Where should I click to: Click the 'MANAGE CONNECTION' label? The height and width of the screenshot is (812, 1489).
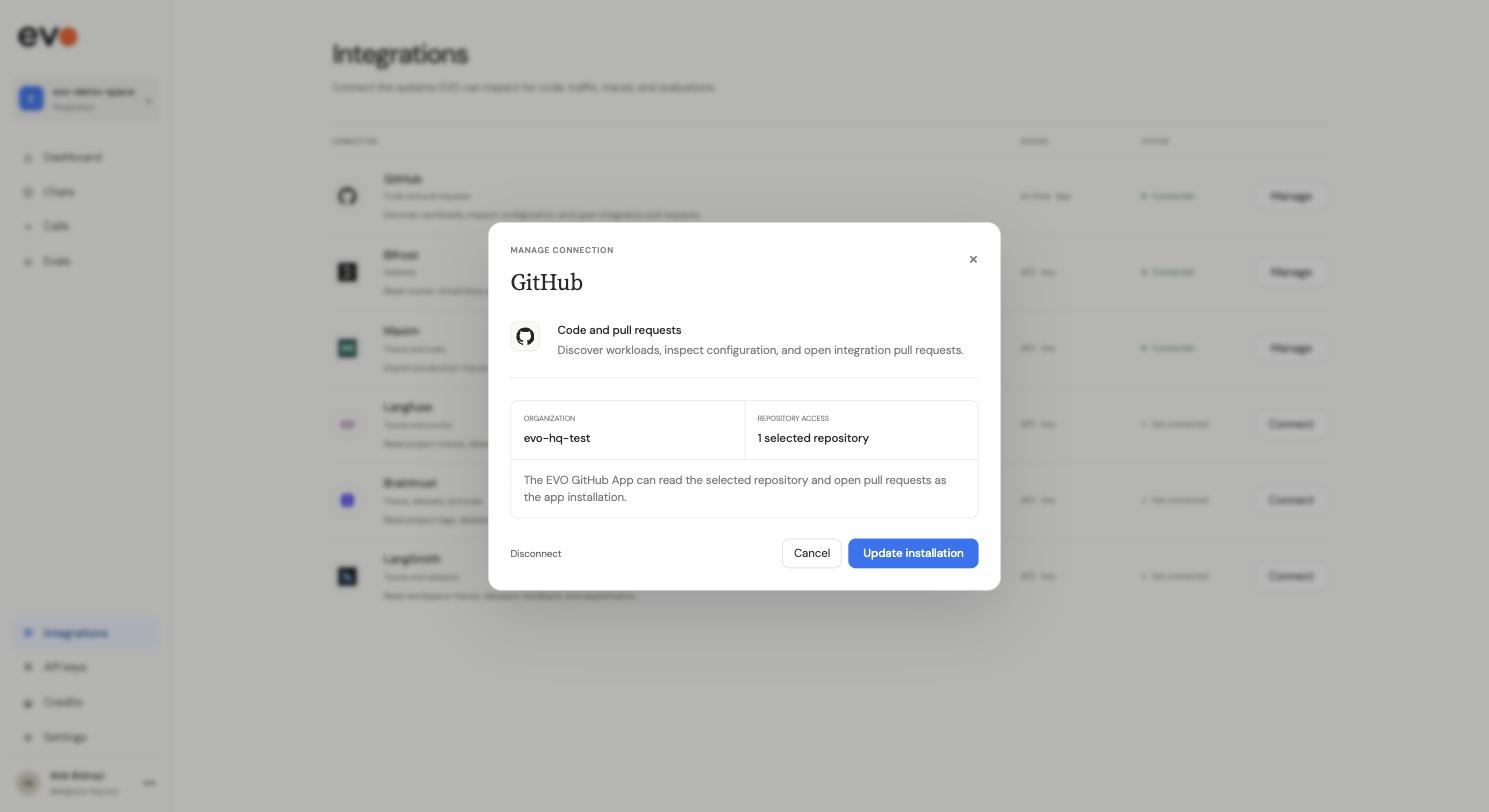pos(562,250)
